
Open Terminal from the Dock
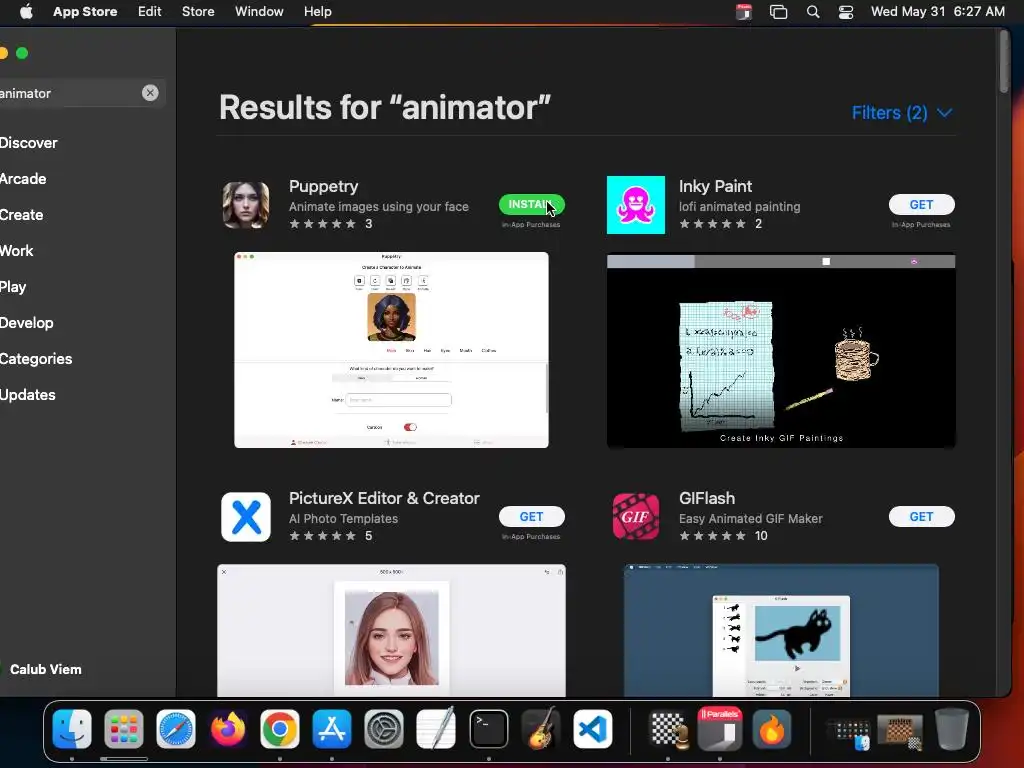pyautogui.click(x=488, y=729)
